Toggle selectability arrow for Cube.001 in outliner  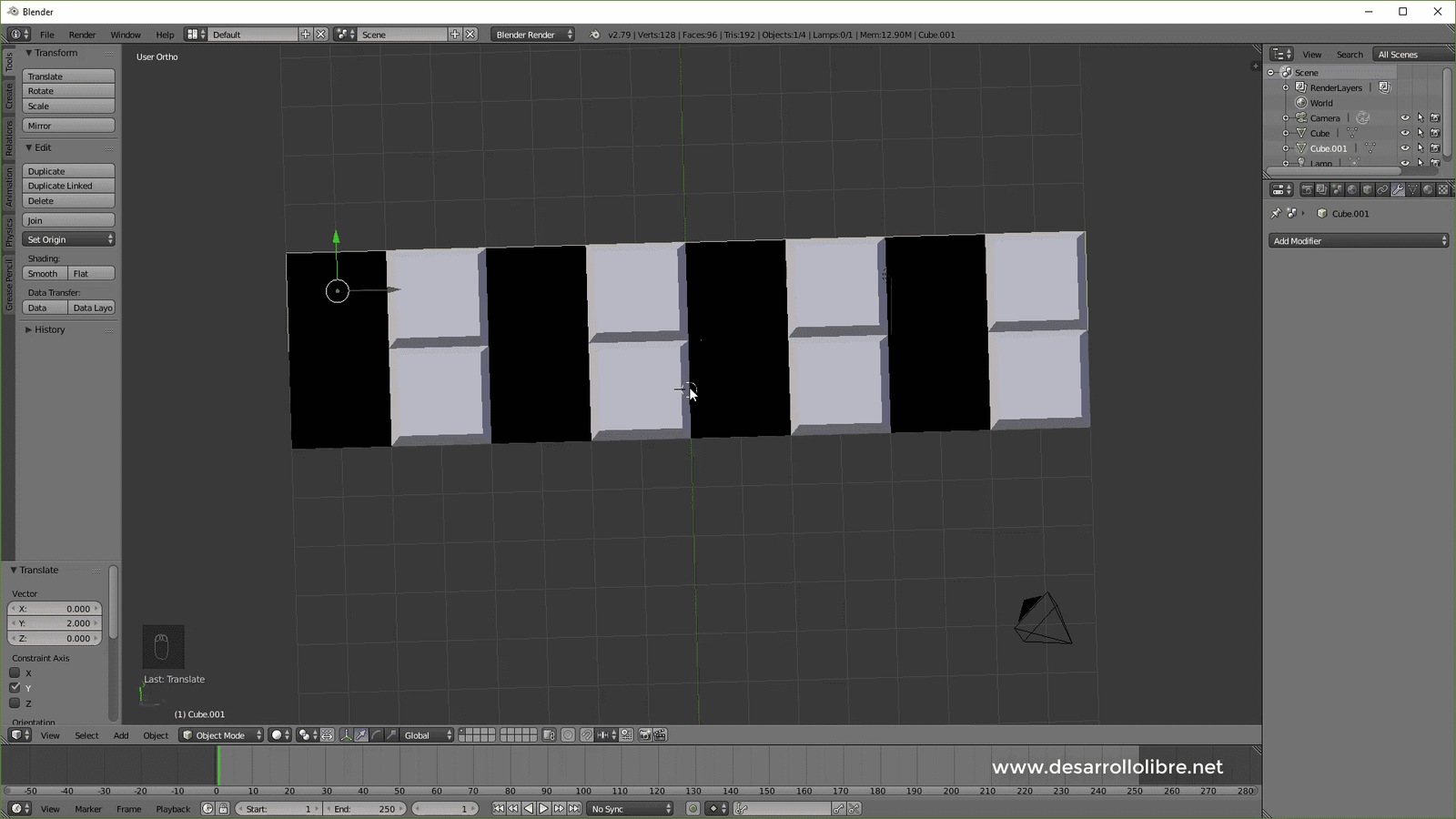1421,148
